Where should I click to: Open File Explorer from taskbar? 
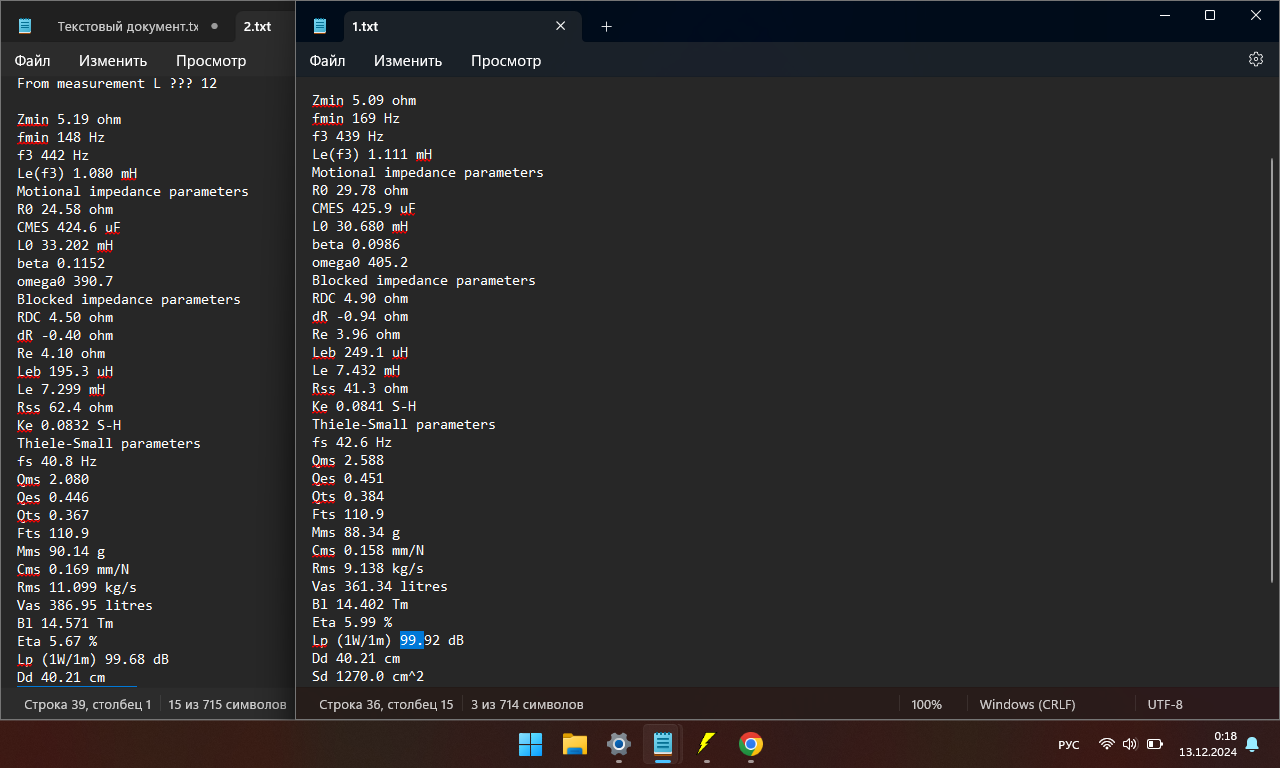point(574,744)
